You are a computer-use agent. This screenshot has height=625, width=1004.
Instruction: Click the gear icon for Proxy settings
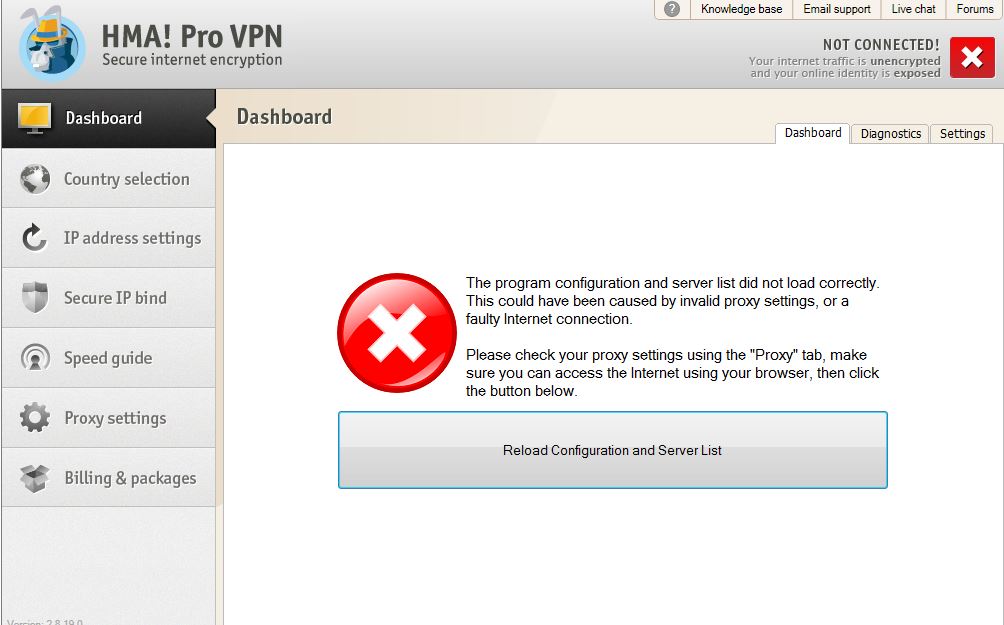[x=35, y=418]
